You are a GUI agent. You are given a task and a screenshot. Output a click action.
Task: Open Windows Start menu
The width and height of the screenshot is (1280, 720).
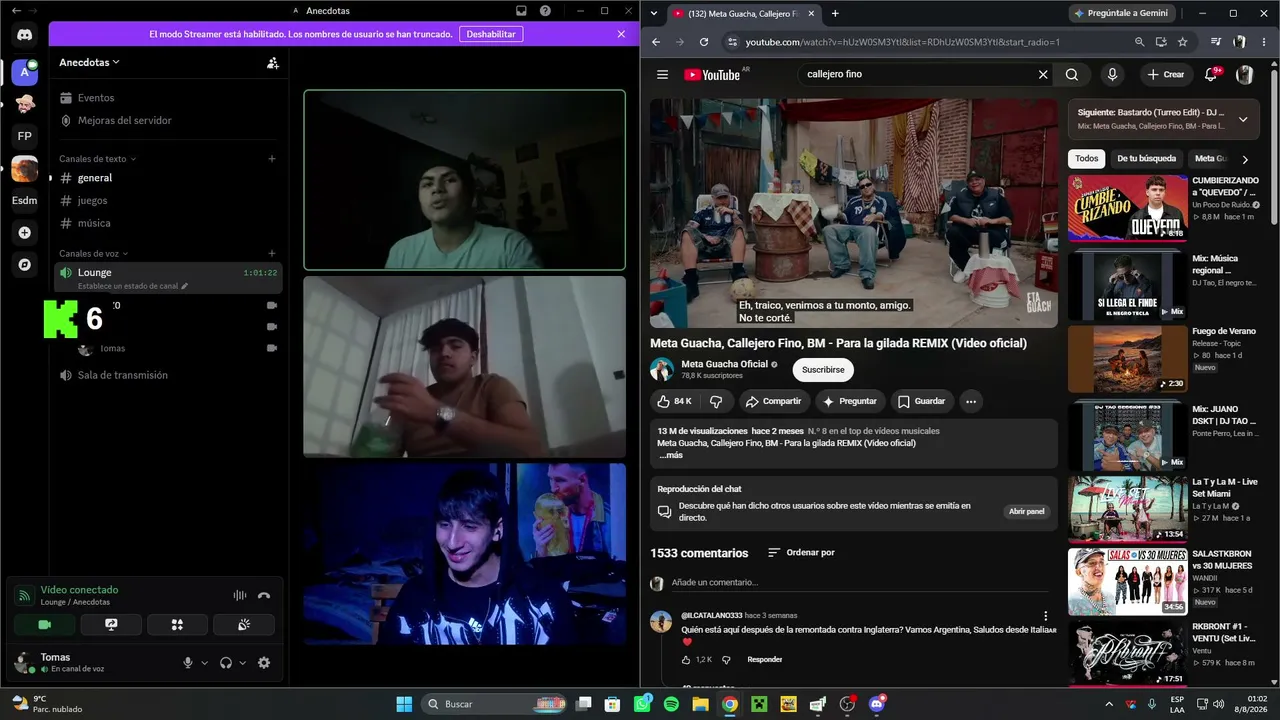[404, 704]
